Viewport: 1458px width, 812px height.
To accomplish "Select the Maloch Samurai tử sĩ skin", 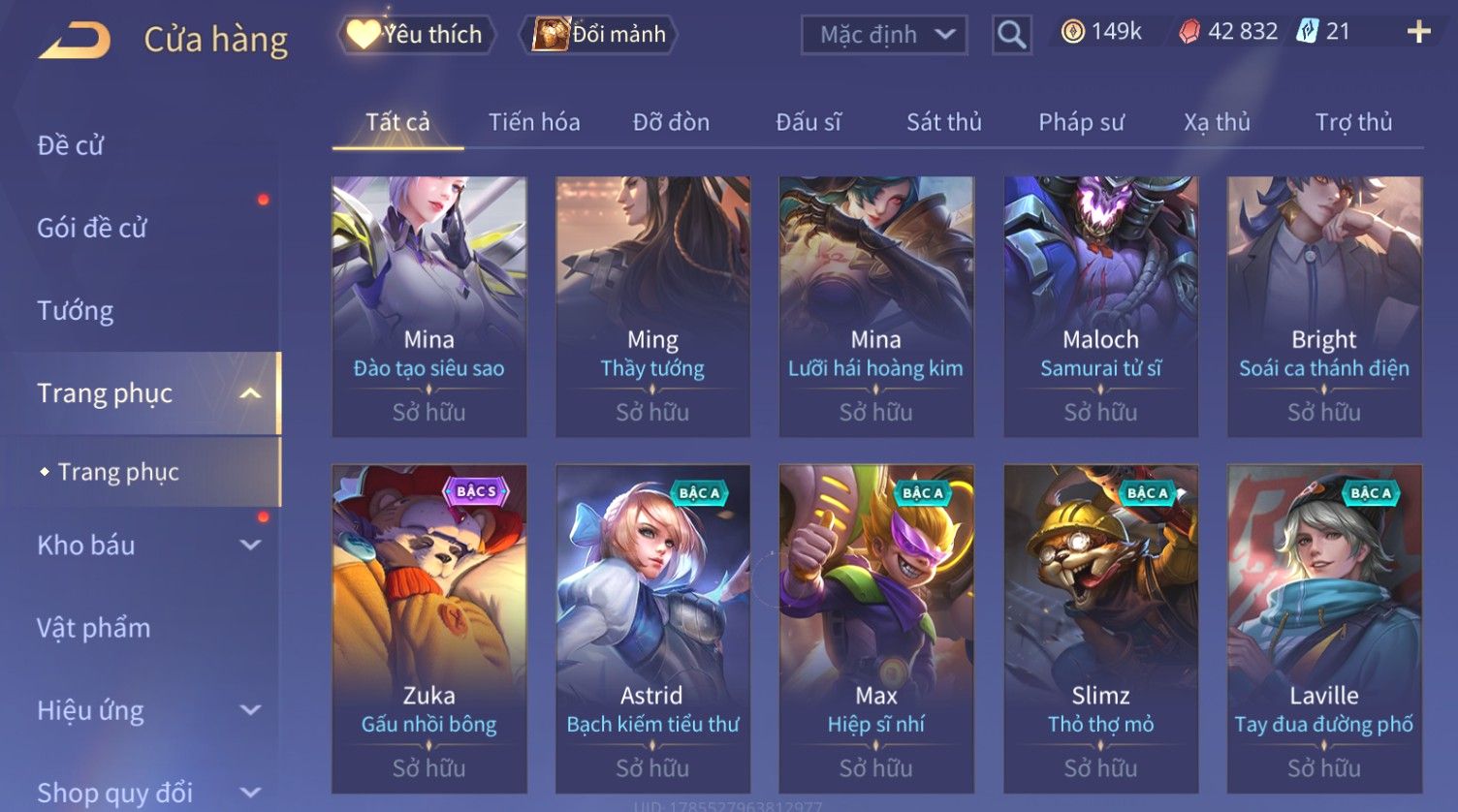I will pos(1100,306).
